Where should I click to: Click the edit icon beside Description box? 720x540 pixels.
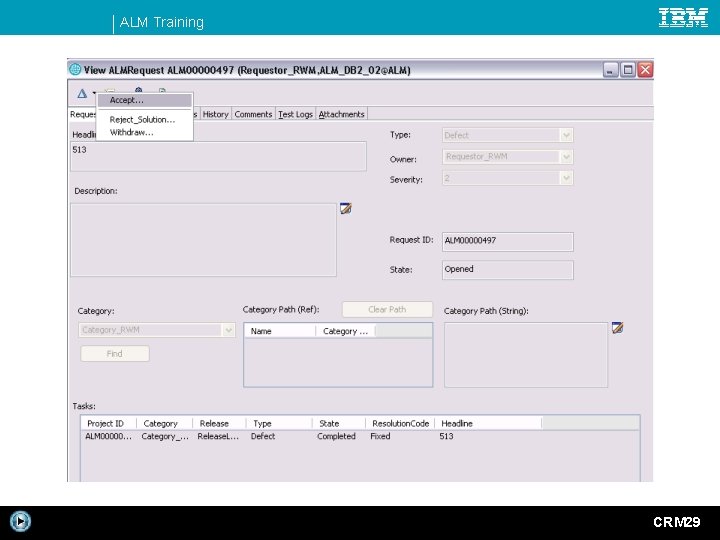pos(346,208)
